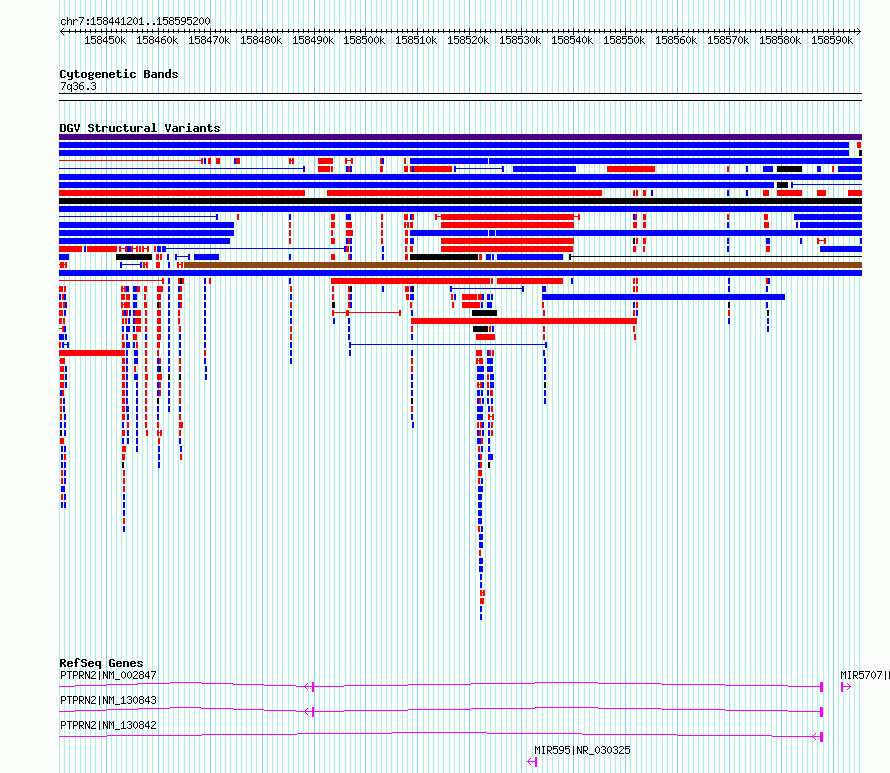The image size is (890, 773).
Task: Select the 158580k scale label
Action: (780, 40)
